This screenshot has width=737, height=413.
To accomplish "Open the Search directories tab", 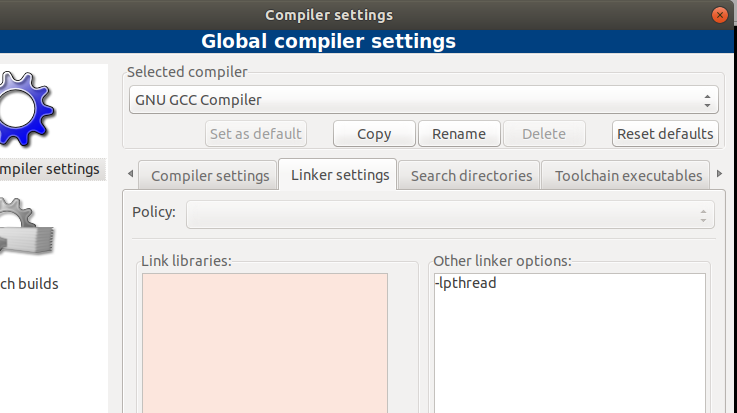I will pos(469,175).
